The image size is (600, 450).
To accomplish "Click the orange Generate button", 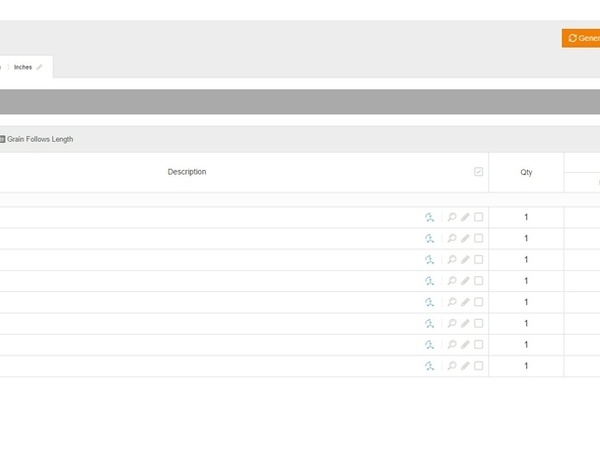I will point(581,38).
